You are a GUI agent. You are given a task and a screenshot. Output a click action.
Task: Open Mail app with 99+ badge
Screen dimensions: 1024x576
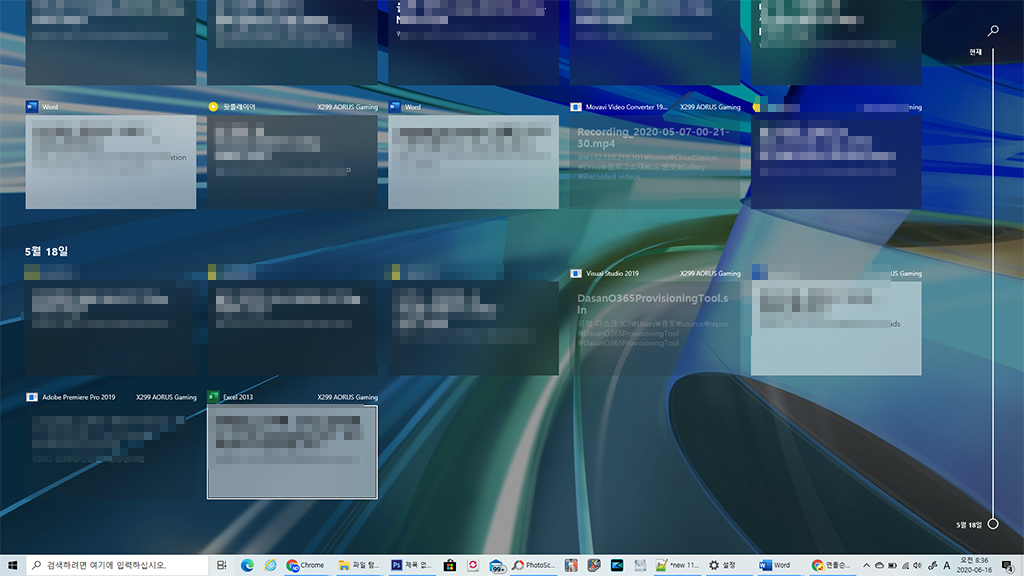click(x=497, y=566)
